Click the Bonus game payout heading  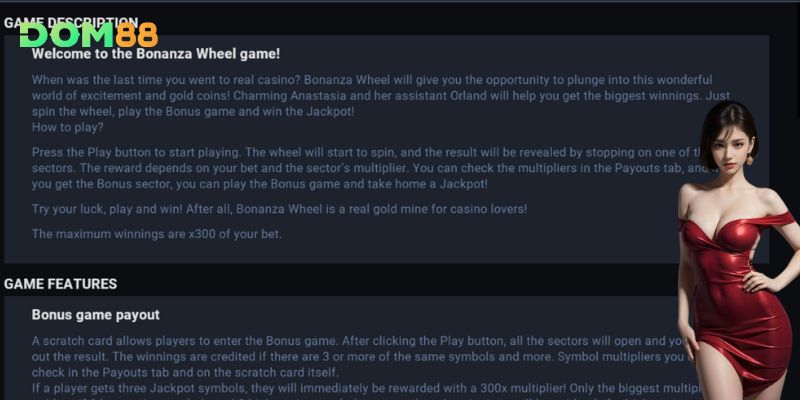tap(95, 315)
